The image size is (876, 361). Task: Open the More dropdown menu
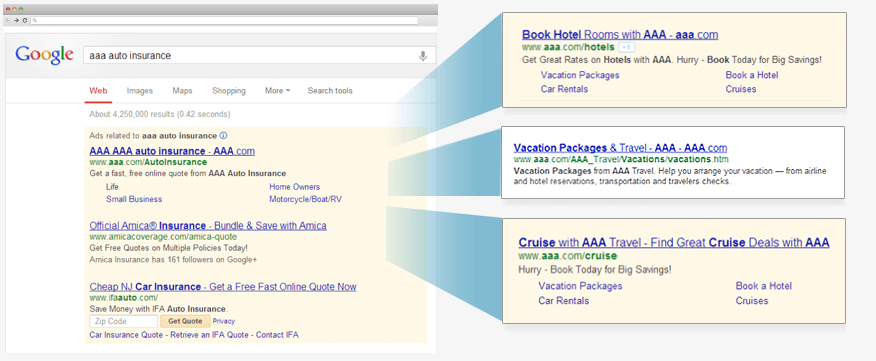pyautogui.click(x=277, y=91)
